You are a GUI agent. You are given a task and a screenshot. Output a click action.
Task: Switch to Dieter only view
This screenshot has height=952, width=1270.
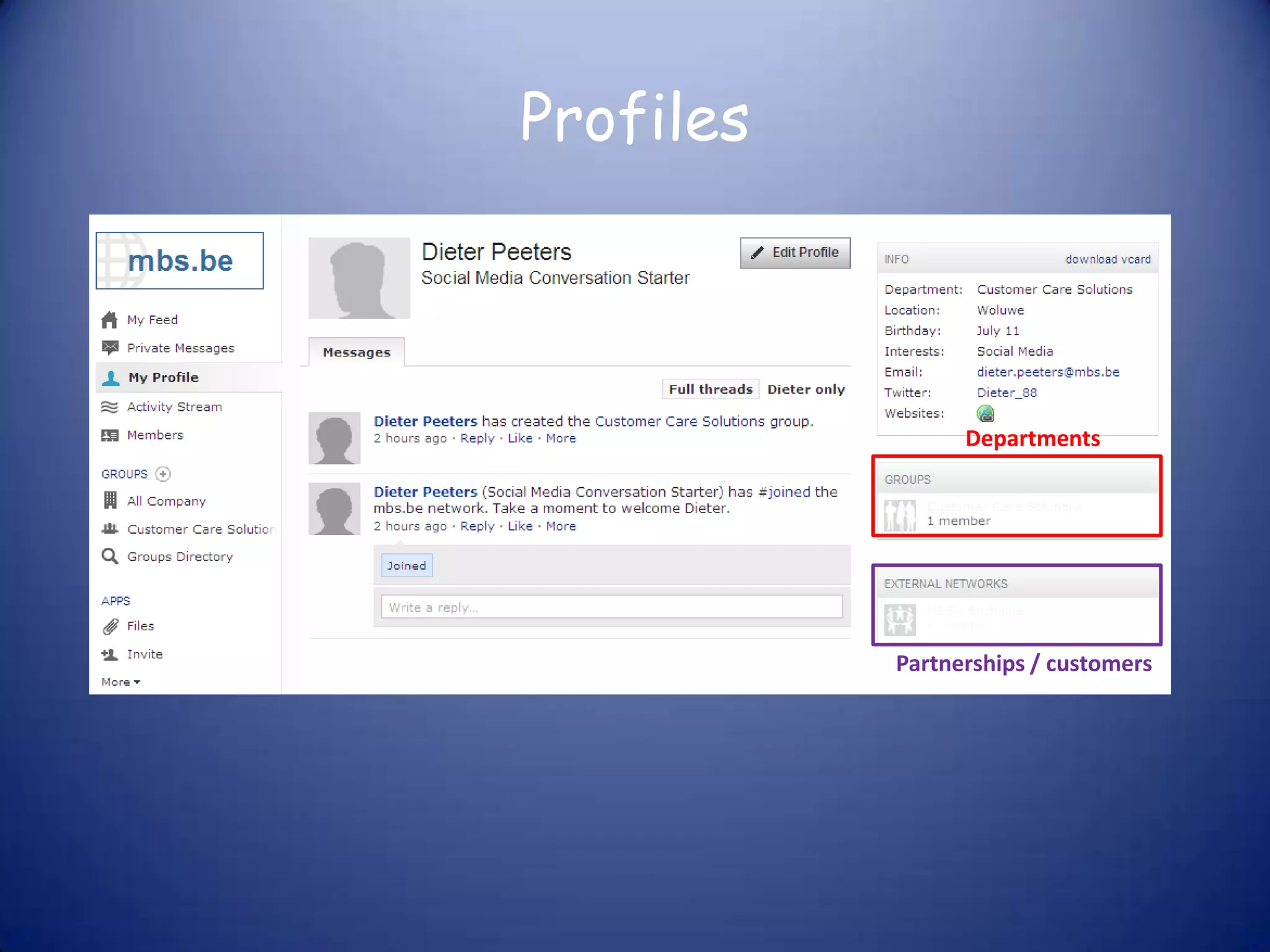(x=806, y=389)
